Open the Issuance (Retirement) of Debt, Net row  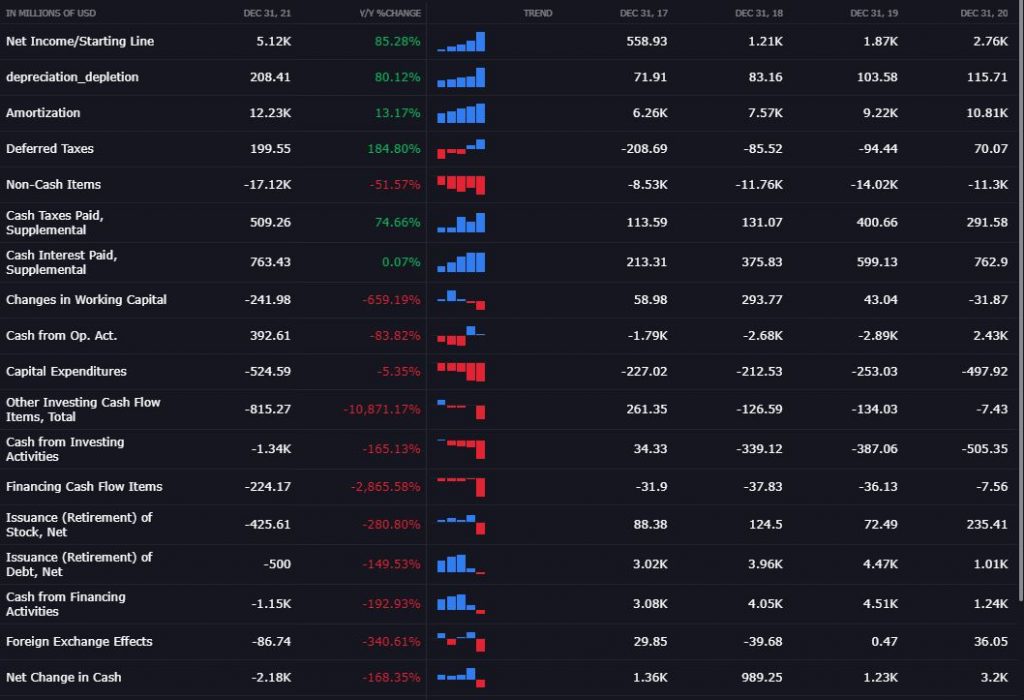pos(79,564)
